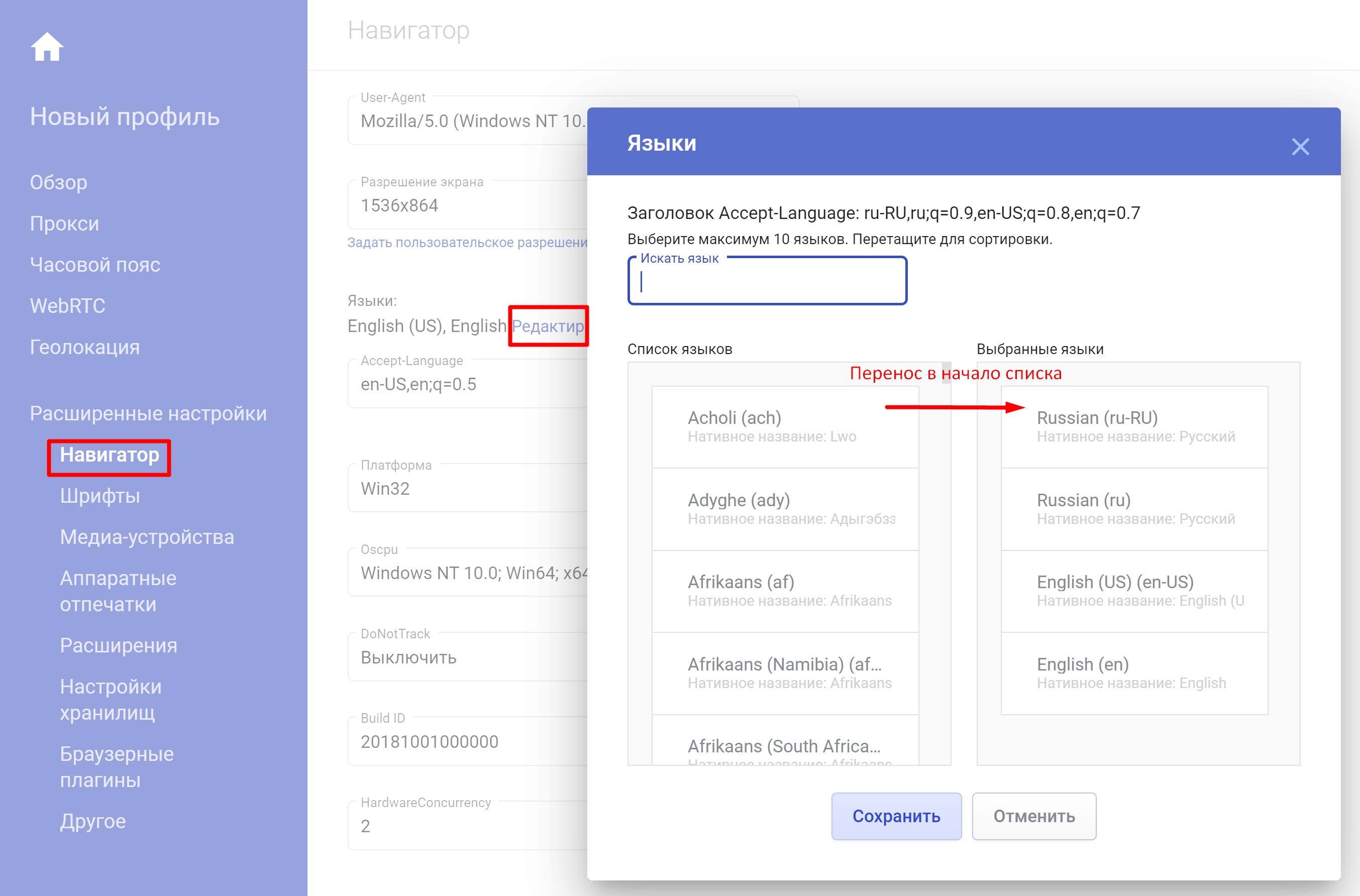Select Afrikaans (Namibia) language entry
The height and width of the screenshot is (896, 1360).
[x=785, y=673]
